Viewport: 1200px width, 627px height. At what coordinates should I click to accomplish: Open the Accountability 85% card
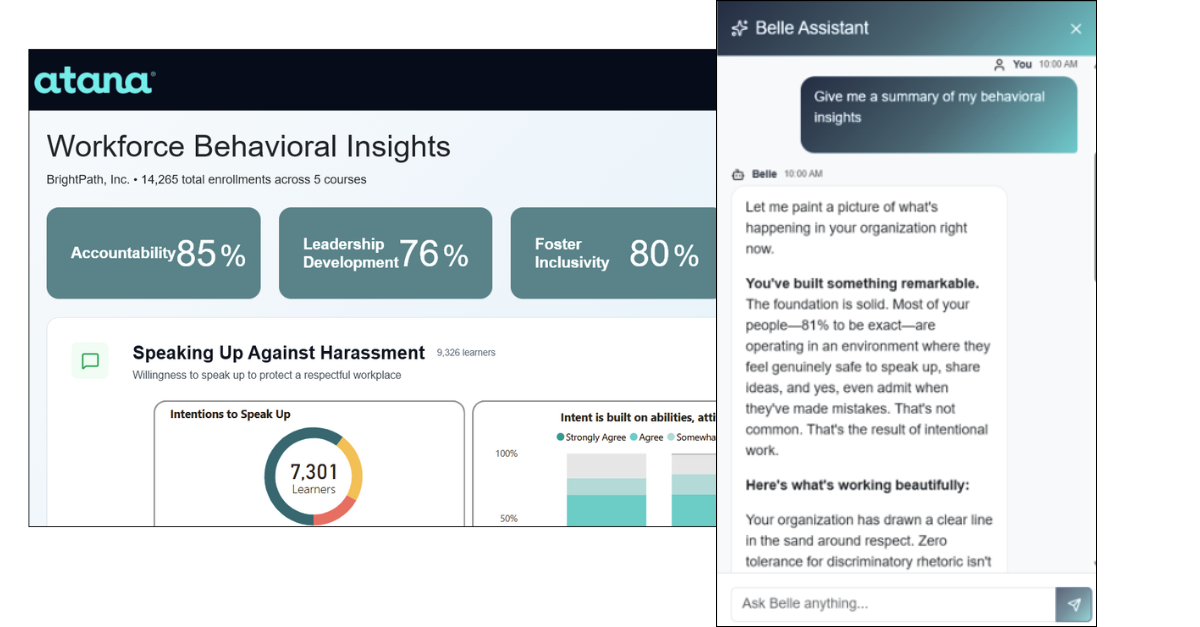click(153, 253)
